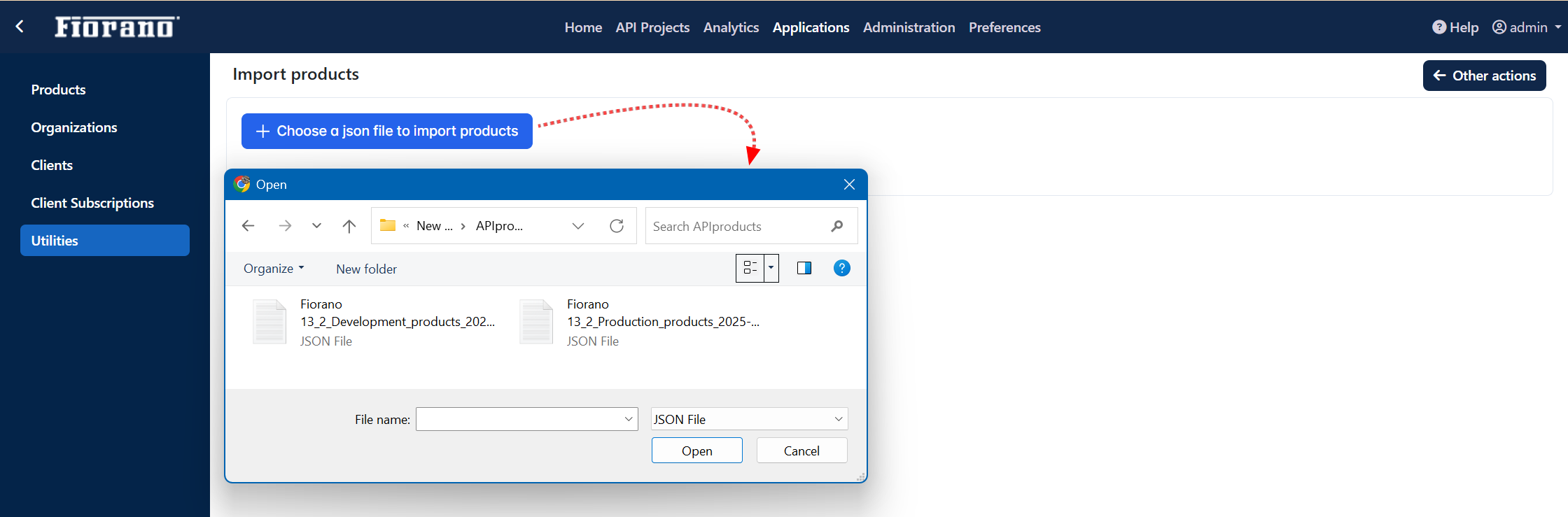
Task: Switch to Analytics
Action: pos(731,27)
